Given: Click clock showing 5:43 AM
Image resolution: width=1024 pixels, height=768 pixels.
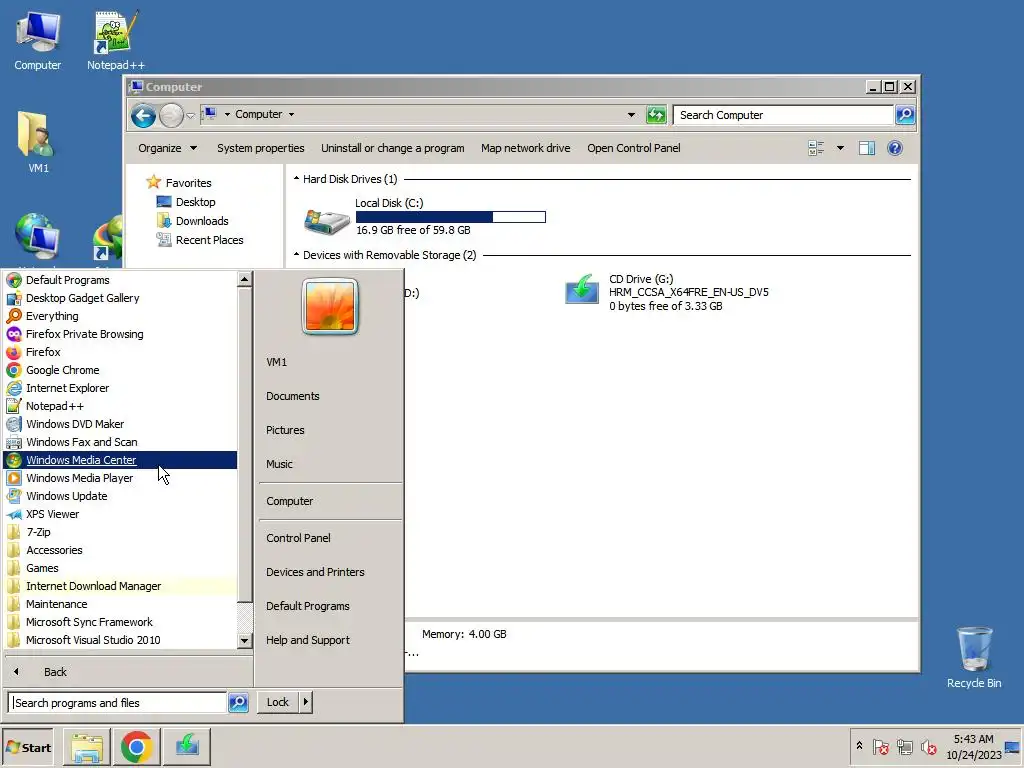Looking at the screenshot, I should [x=973, y=739].
